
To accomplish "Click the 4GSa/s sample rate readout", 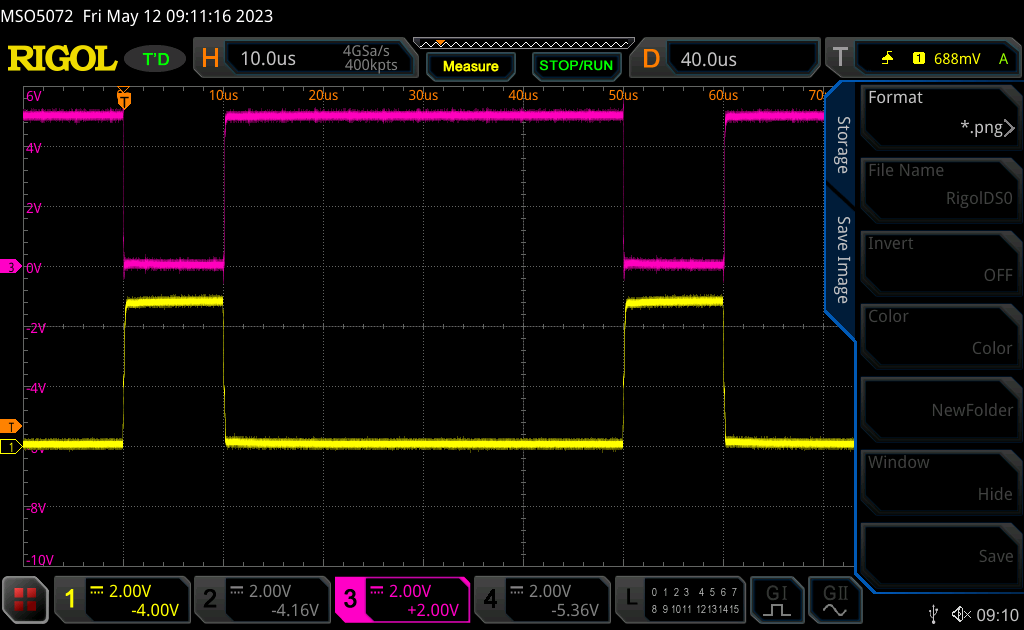I will click(x=366, y=51).
